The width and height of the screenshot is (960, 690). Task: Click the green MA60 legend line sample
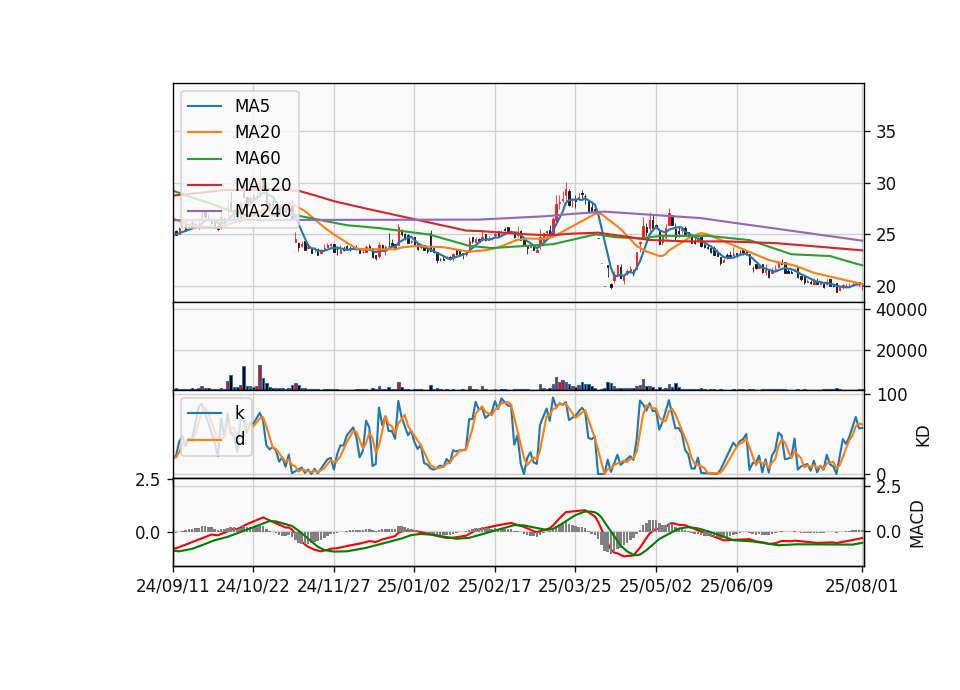[204, 159]
